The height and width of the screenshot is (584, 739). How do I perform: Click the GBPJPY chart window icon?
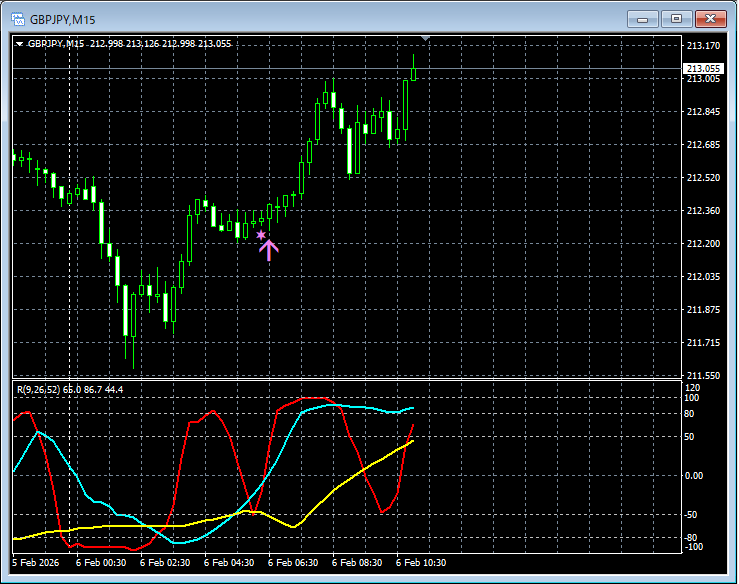pos(18,19)
